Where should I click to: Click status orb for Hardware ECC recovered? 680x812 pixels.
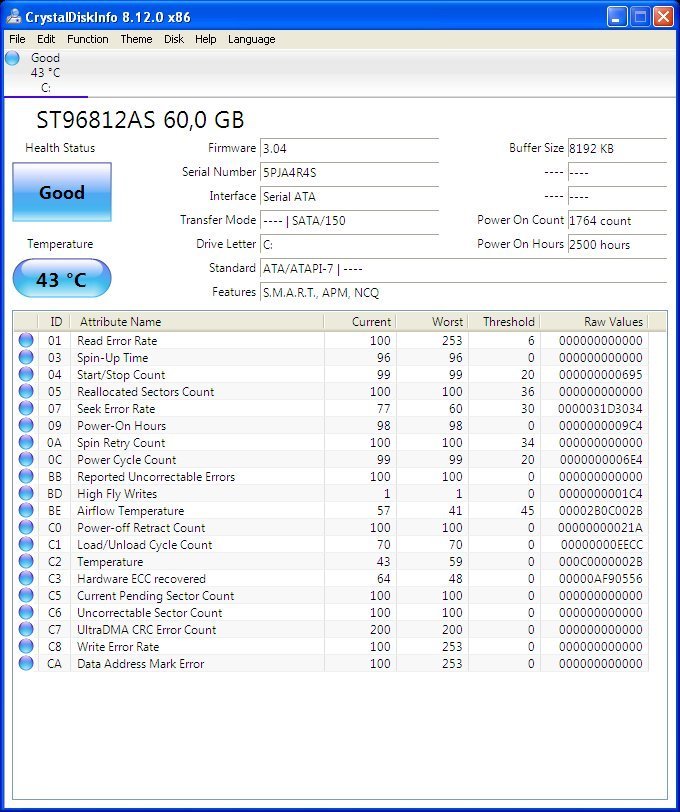point(26,578)
